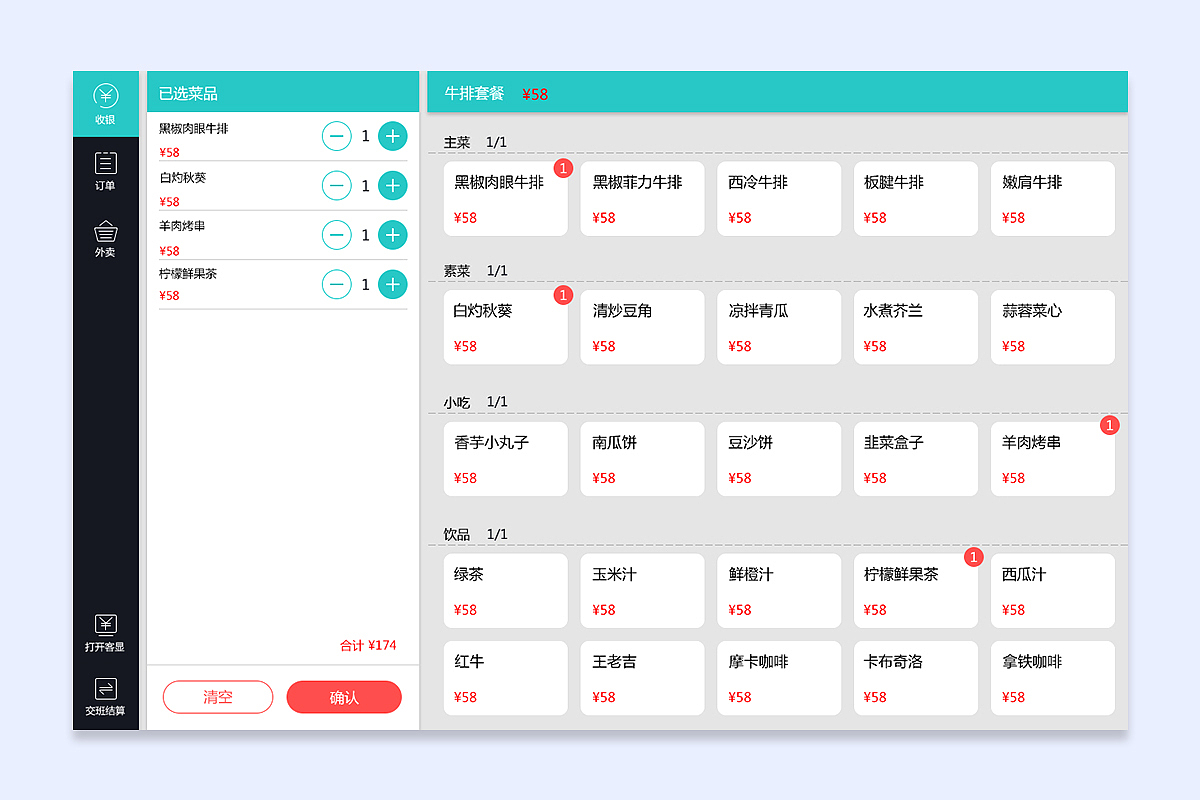
Task: Increase 羊肉烤串 quantity in the cart
Action: click(392, 235)
